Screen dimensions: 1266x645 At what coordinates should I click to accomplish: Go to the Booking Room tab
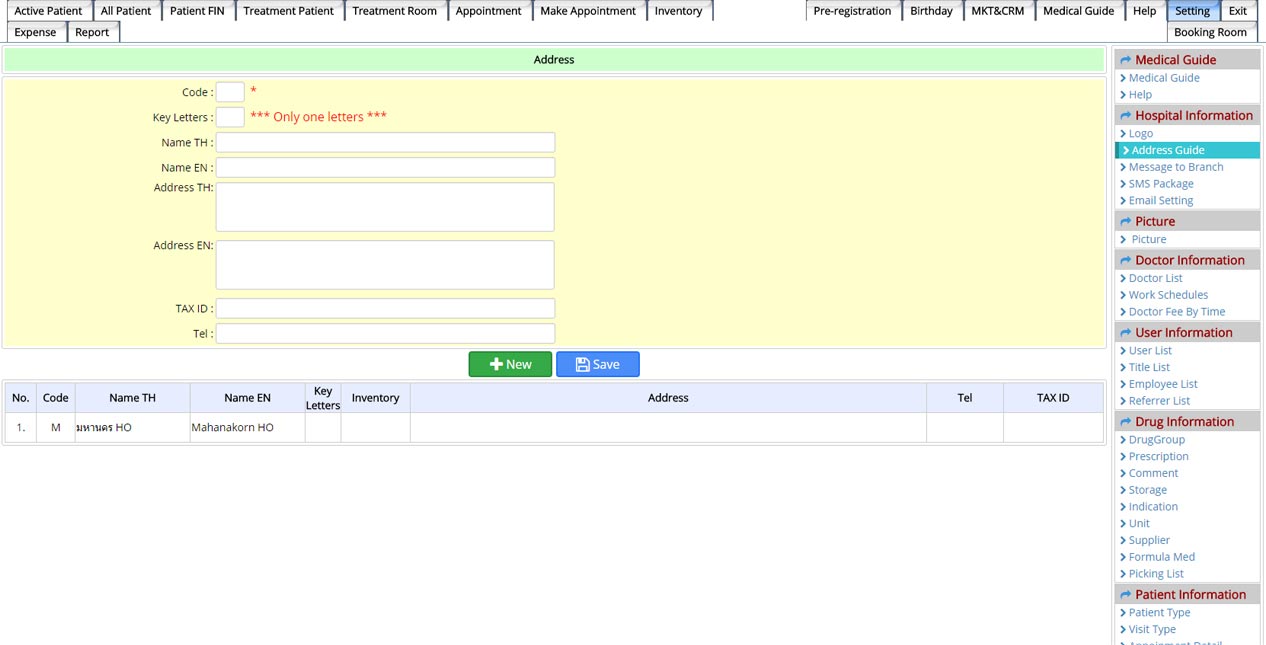(1209, 32)
